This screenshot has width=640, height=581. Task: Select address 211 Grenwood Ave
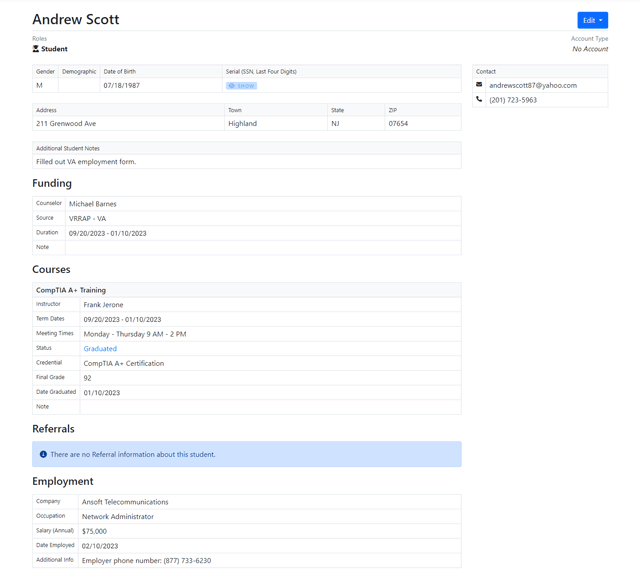pos(66,123)
